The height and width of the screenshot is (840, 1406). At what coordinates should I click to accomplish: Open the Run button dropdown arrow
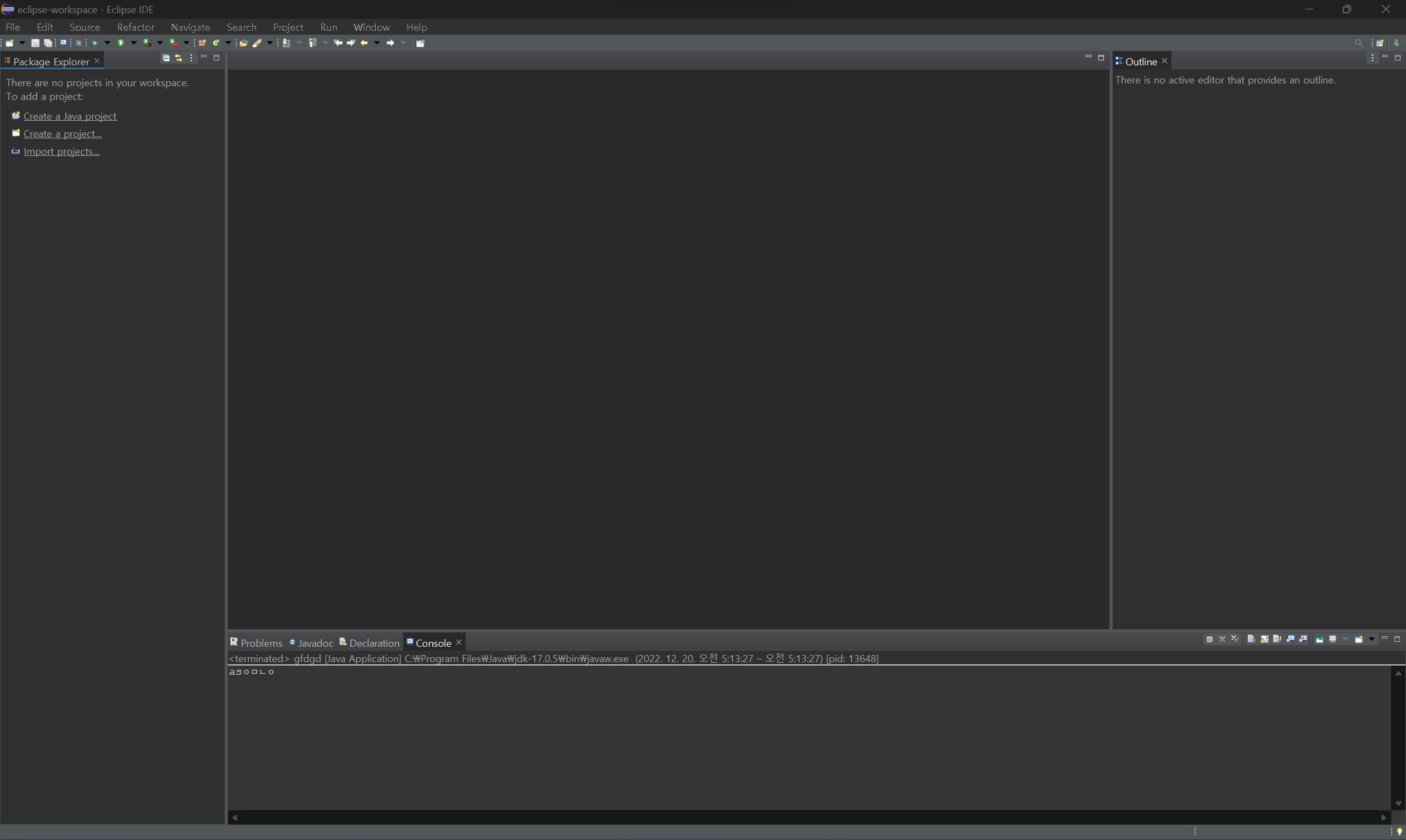pos(133,43)
